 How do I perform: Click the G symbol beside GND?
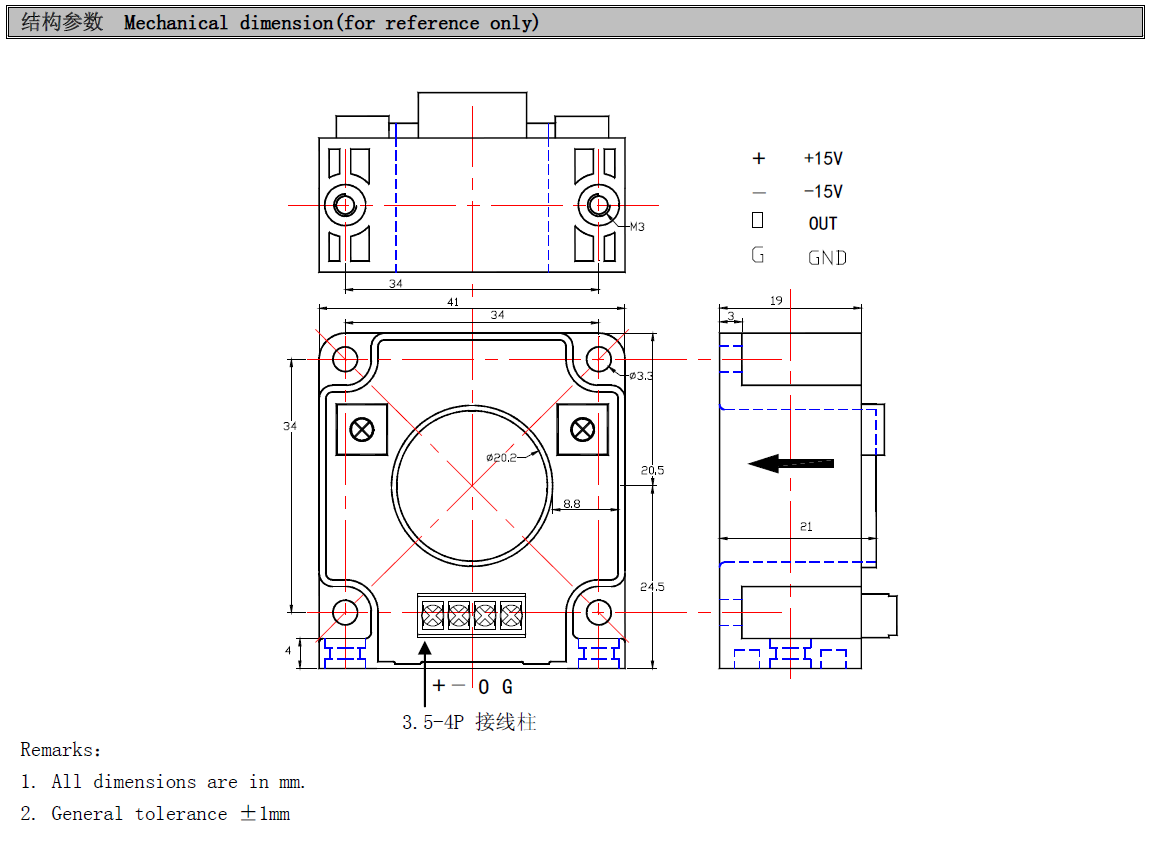tap(757, 255)
